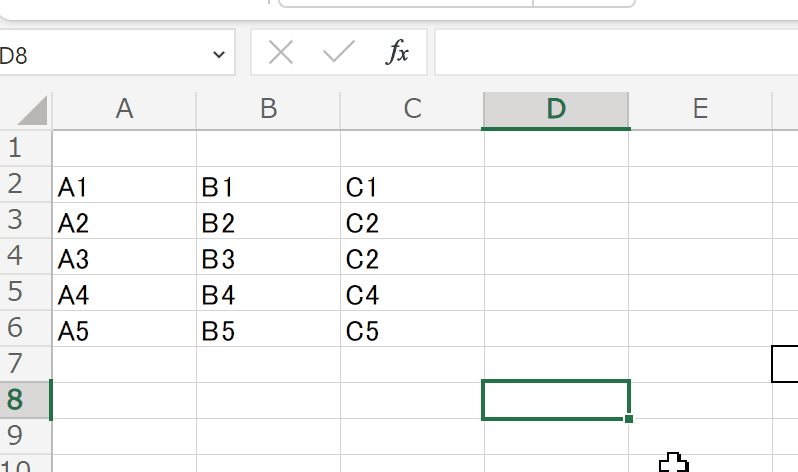This screenshot has height=472, width=798.
Task: Select column A header
Action: (124, 110)
